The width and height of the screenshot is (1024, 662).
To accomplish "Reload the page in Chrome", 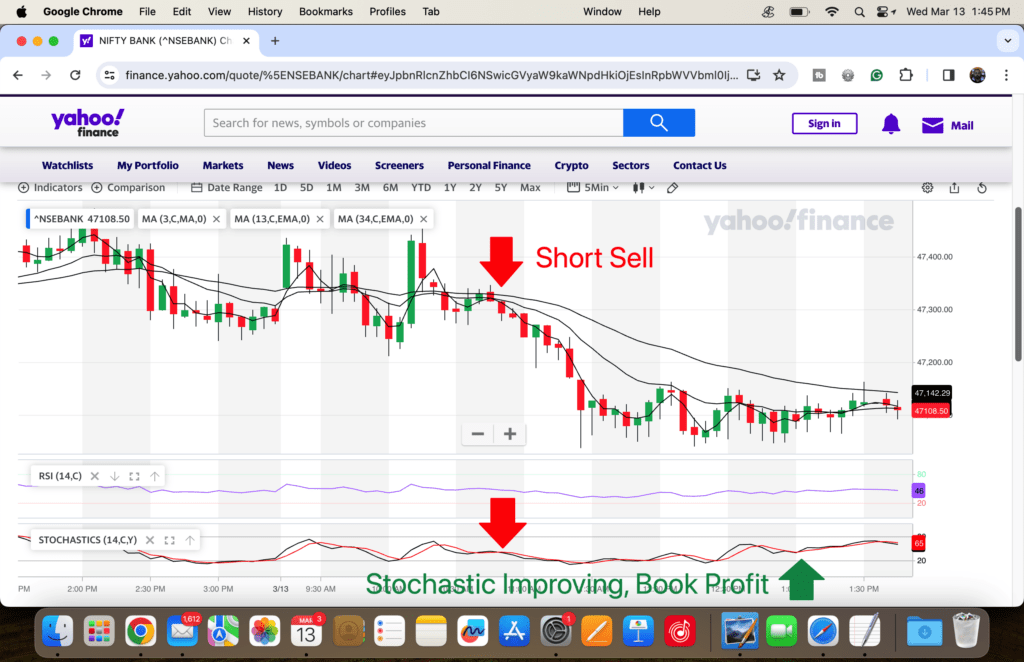I will (75, 75).
